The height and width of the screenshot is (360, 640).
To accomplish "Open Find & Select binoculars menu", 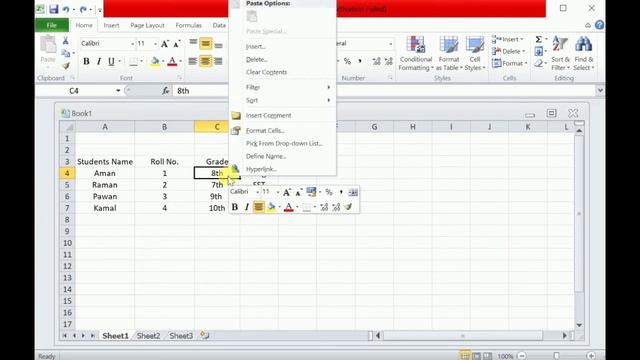I will [x=584, y=54].
